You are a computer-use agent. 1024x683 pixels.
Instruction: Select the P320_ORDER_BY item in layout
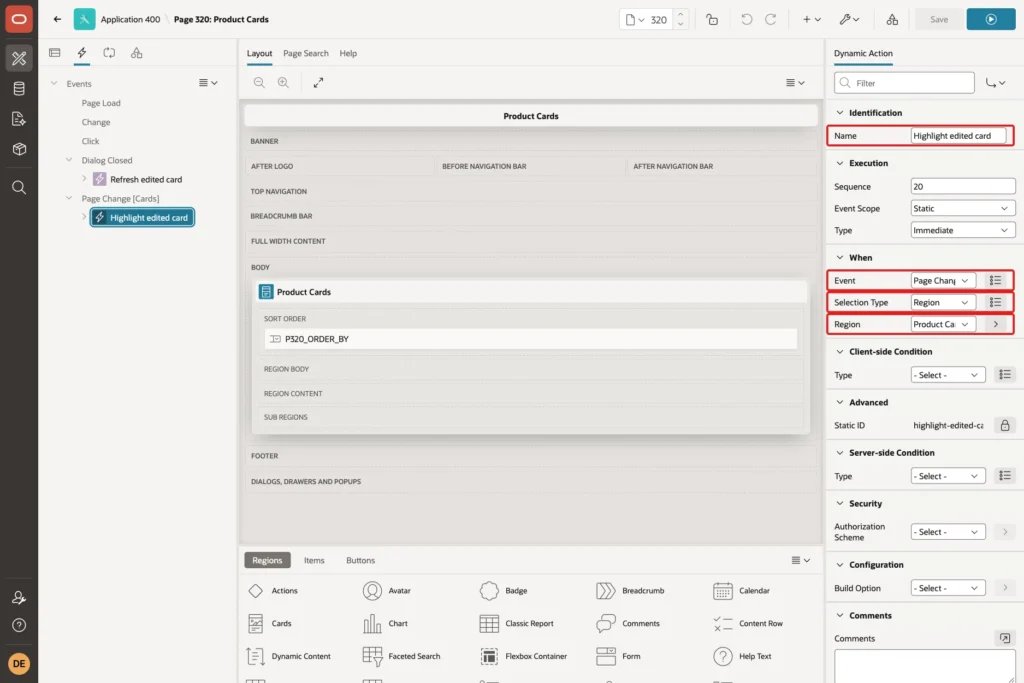click(531, 339)
